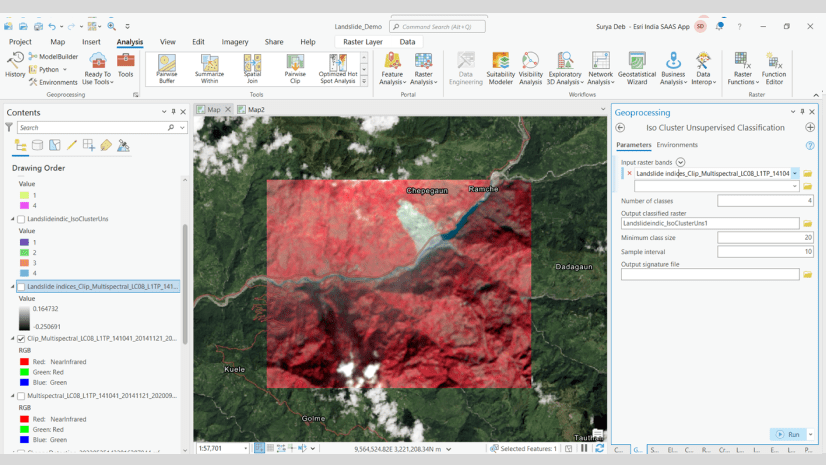This screenshot has height=465, width=826.
Task: Open the Insert ribbon tab
Action: tap(91, 42)
